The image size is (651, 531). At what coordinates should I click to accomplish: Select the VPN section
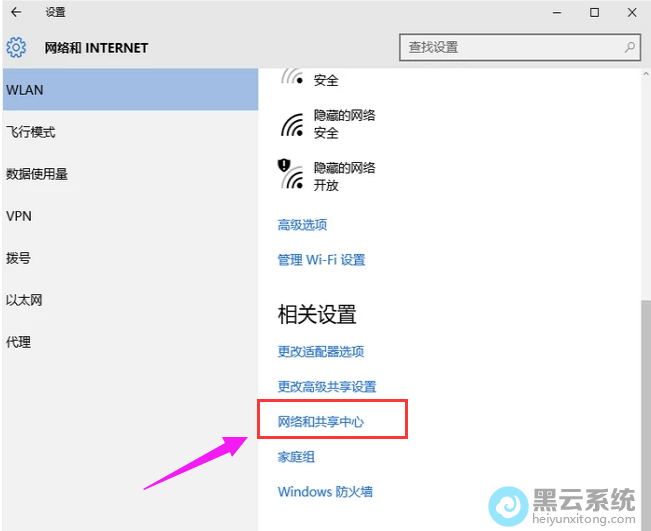(19, 216)
